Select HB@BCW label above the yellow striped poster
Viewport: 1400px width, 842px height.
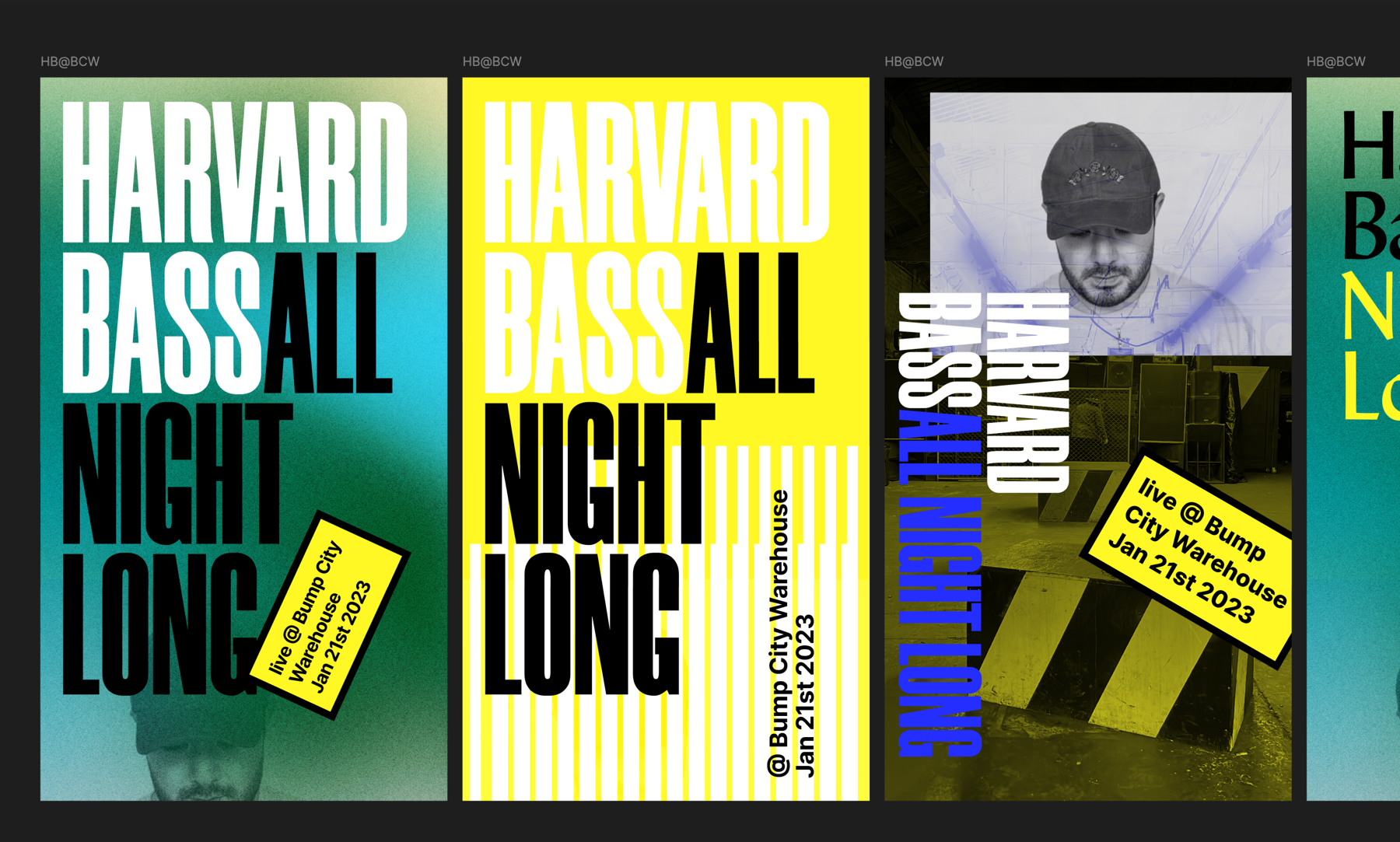click(x=492, y=61)
